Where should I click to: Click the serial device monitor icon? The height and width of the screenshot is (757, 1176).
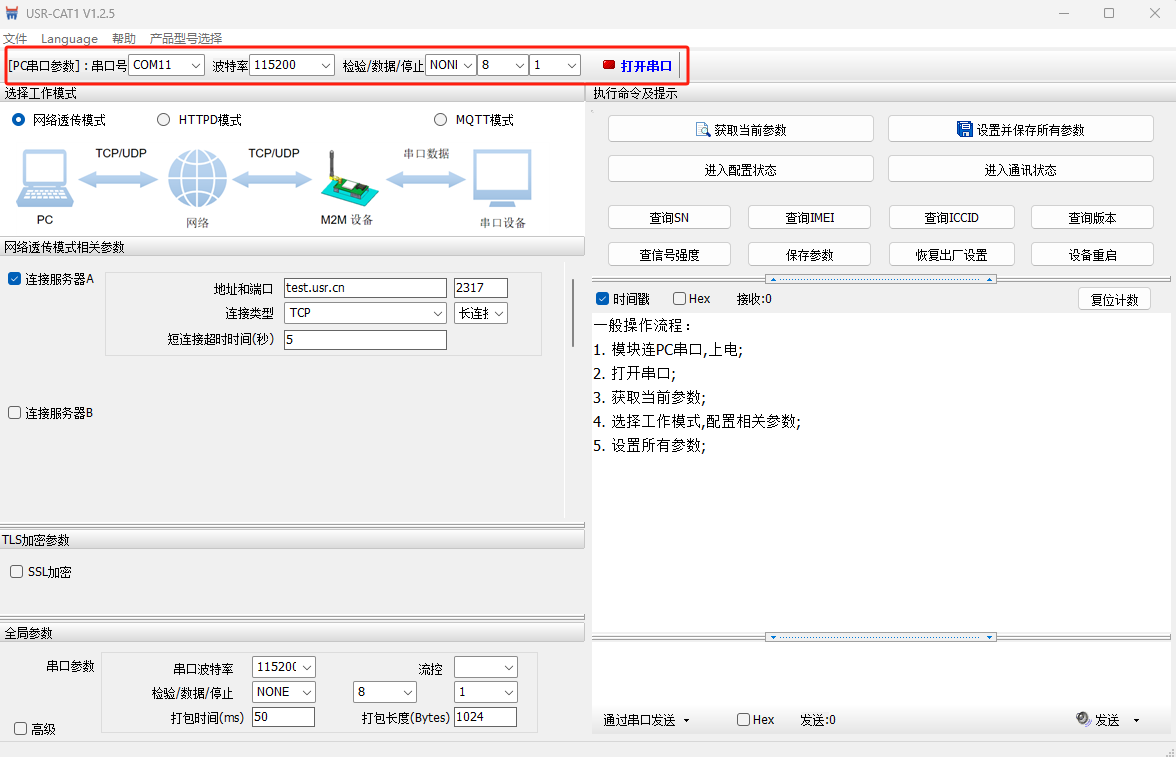tap(502, 180)
